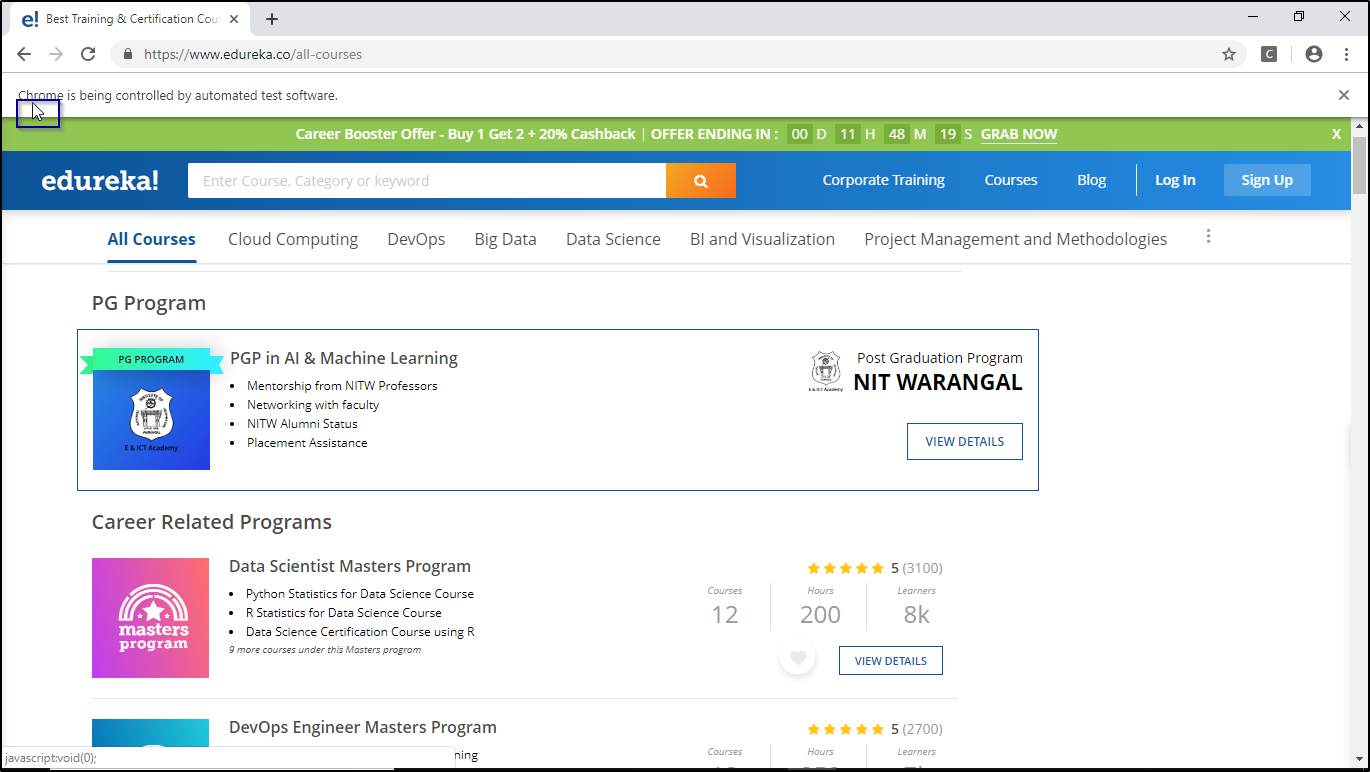
Task: View details of PGP in AI & Machine Learning
Action: click(x=964, y=441)
